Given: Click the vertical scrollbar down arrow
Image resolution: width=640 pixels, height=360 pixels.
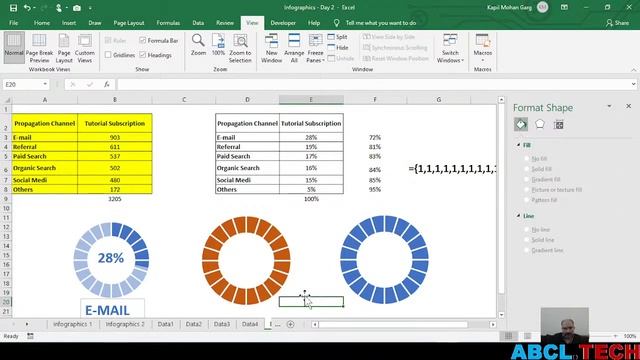Looking at the screenshot, I should click(x=501, y=315).
